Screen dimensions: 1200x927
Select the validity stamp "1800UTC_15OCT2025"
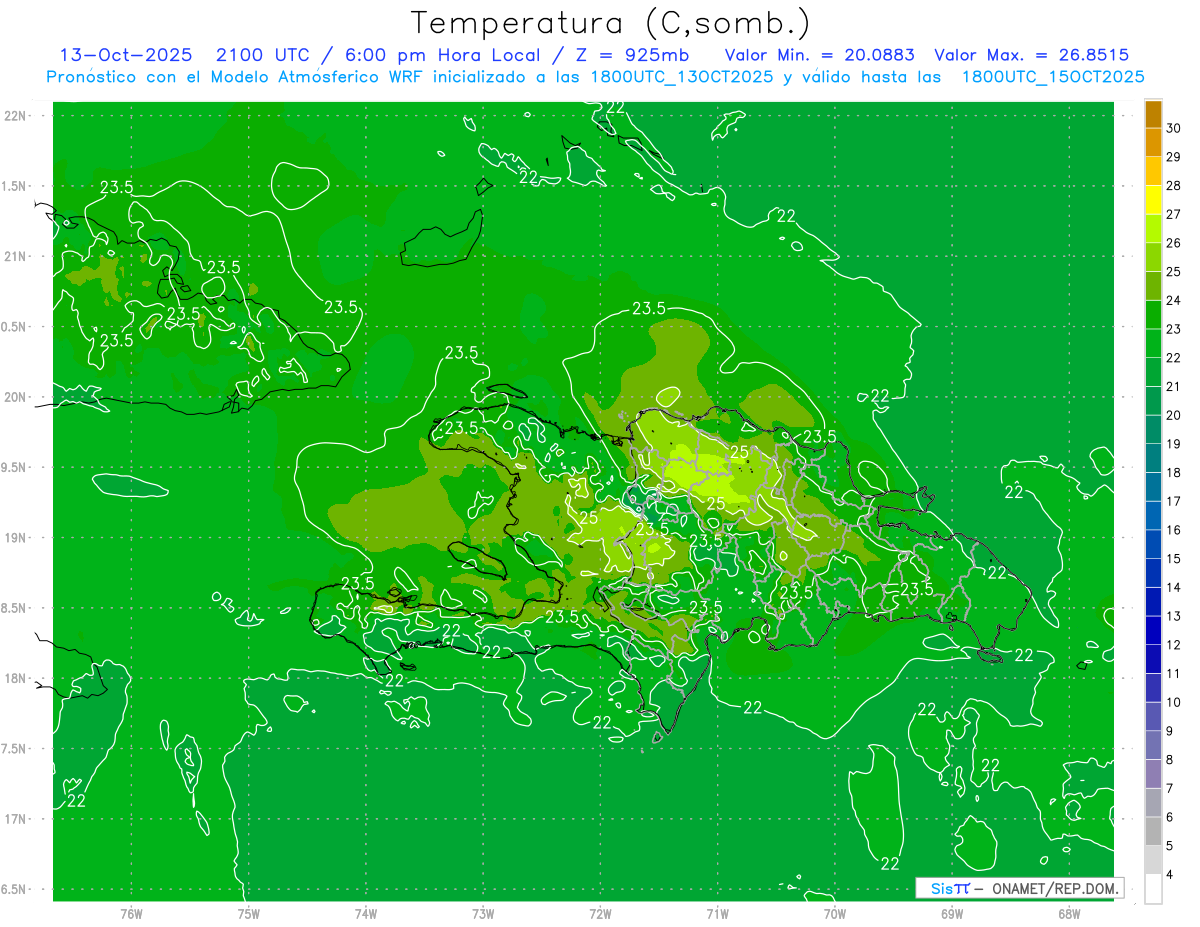coord(1052,77)
